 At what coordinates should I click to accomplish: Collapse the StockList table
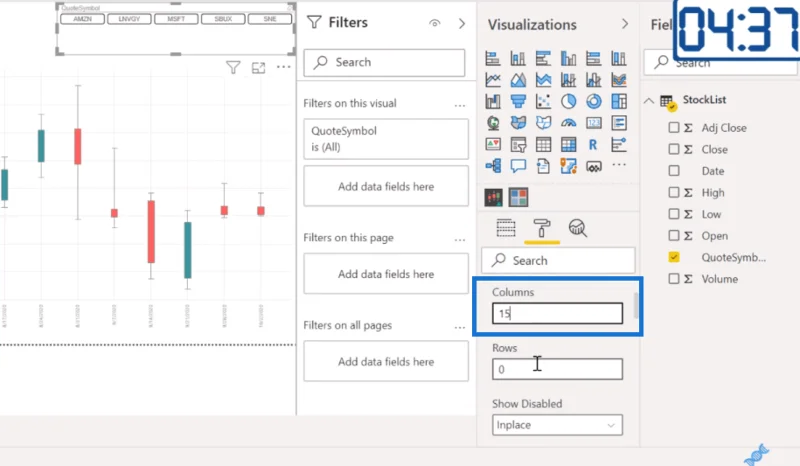648,101
